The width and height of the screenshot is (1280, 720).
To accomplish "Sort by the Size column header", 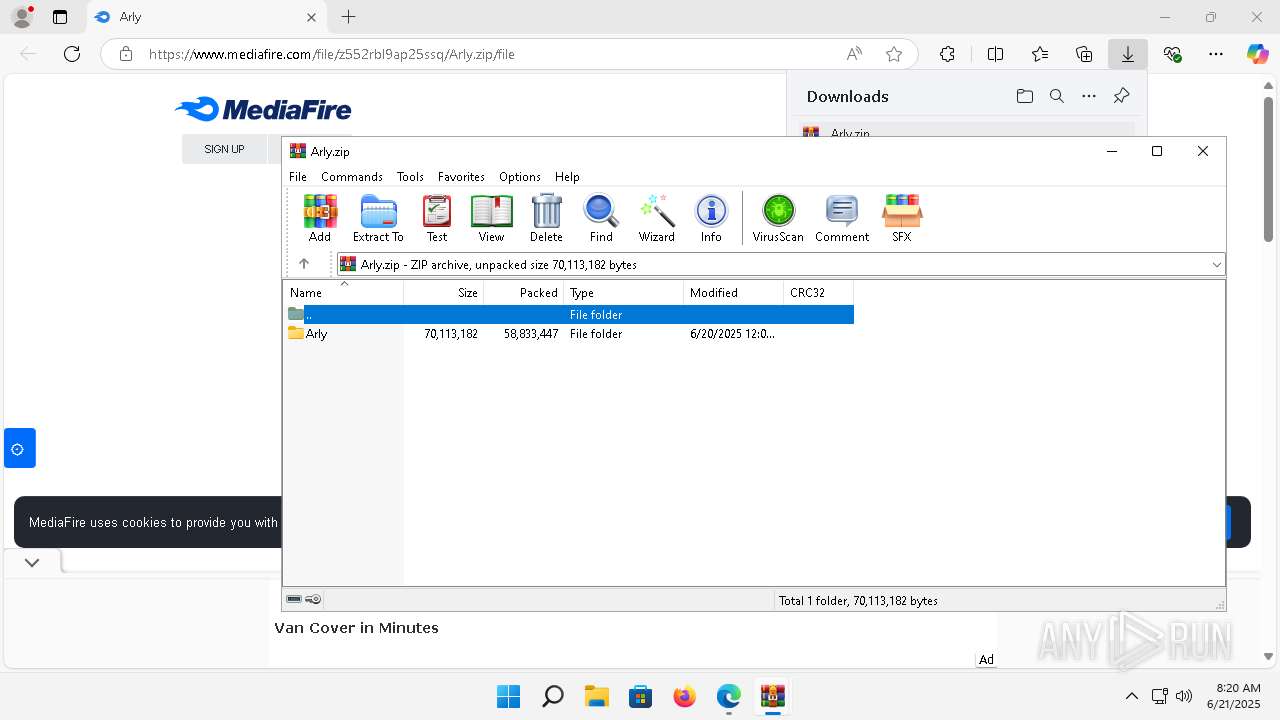I will pyautogui.click(x=444, y=293).
